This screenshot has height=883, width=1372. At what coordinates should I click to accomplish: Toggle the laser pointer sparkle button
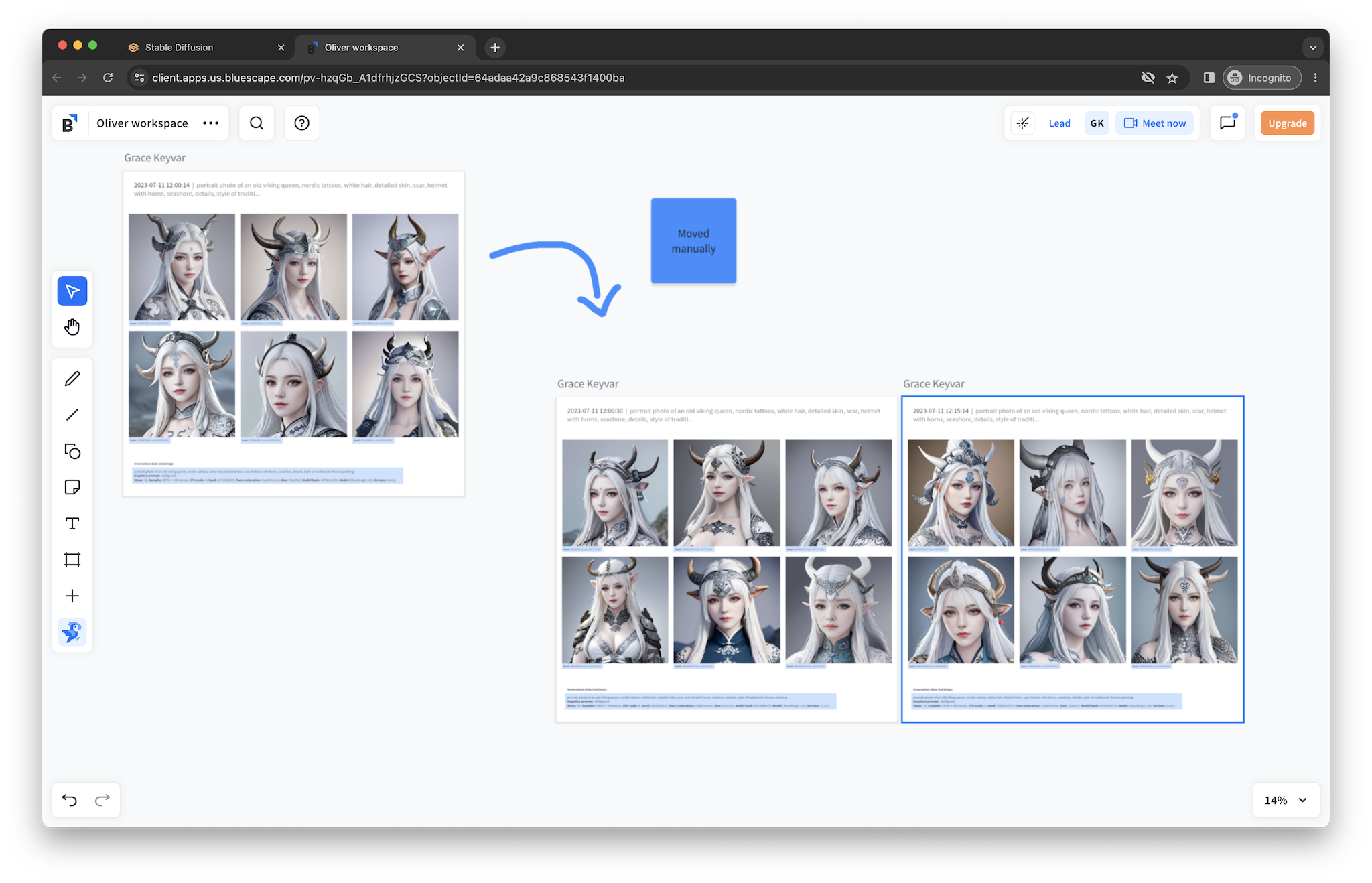1022,123
